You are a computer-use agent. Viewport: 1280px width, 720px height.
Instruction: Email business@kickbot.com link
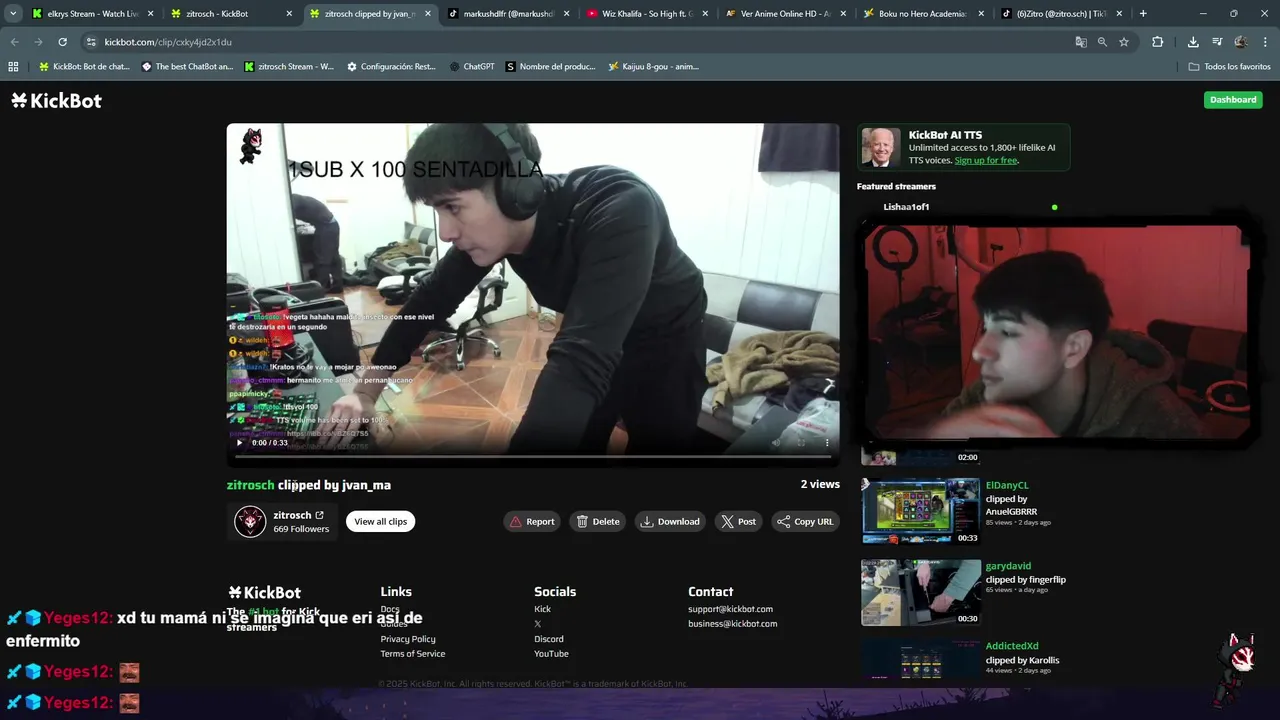pyautogui.click(x=732, y=624)
